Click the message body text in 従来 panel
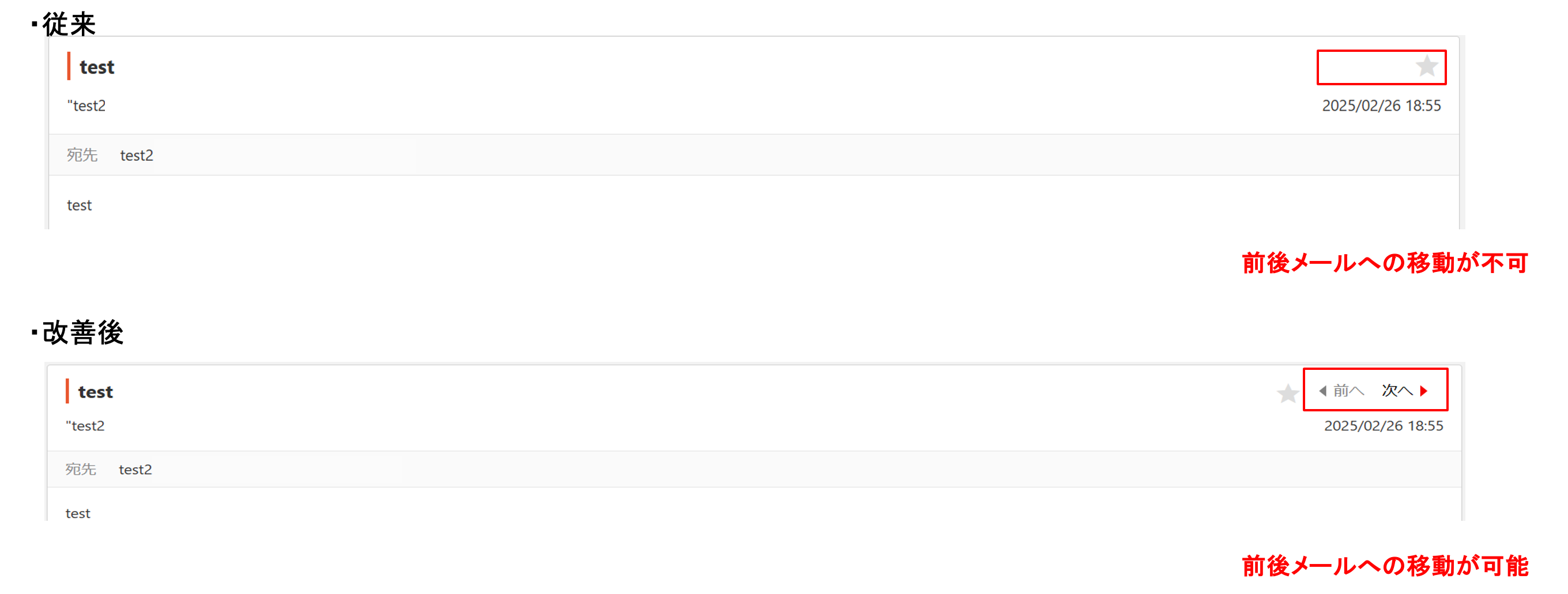Screen dimensions: 1568x594 tap(79, 206)
